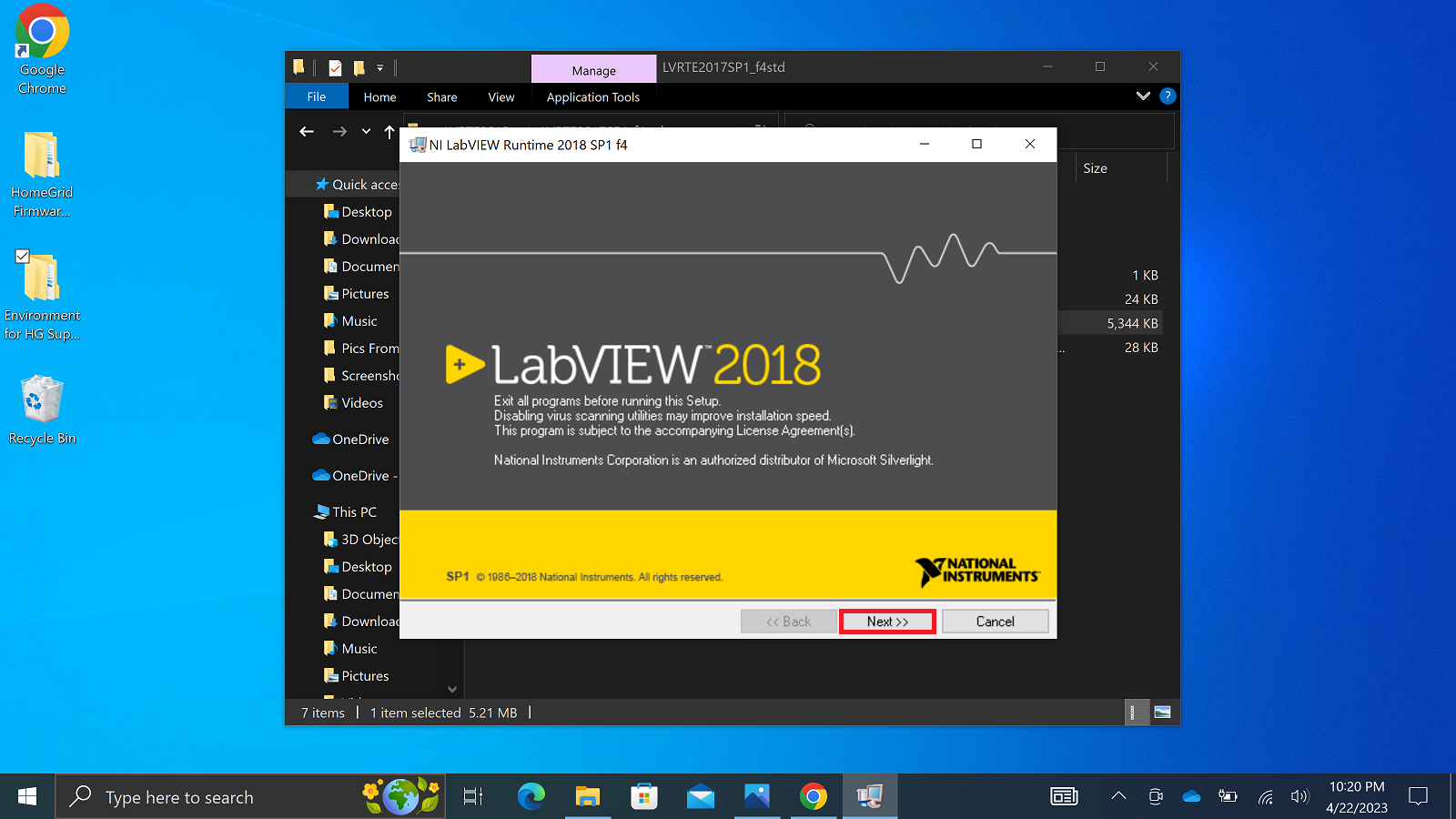Click Properties icon in quick access toolbar
Image resolution: width=1456 pixels, height=819 pixels.
click(x=336, y=67)
